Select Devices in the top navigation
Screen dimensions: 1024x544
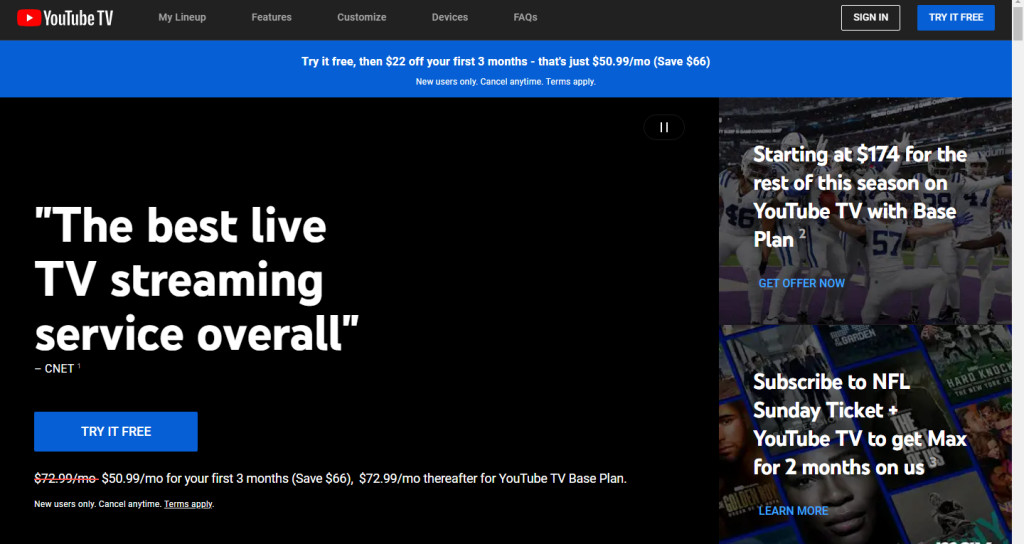pos(450,18)
